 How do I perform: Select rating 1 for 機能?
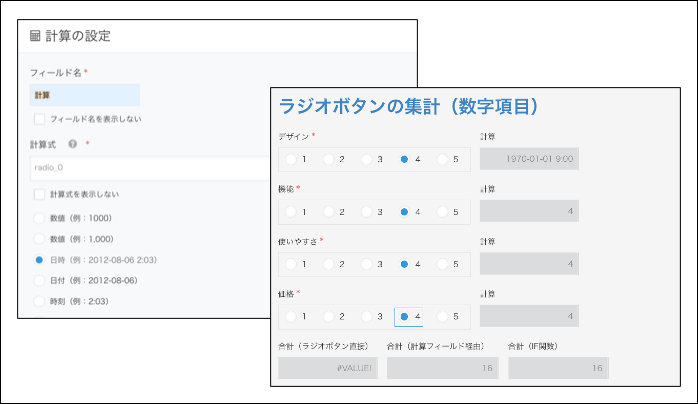pyautogui.click(x=291, y=212)
